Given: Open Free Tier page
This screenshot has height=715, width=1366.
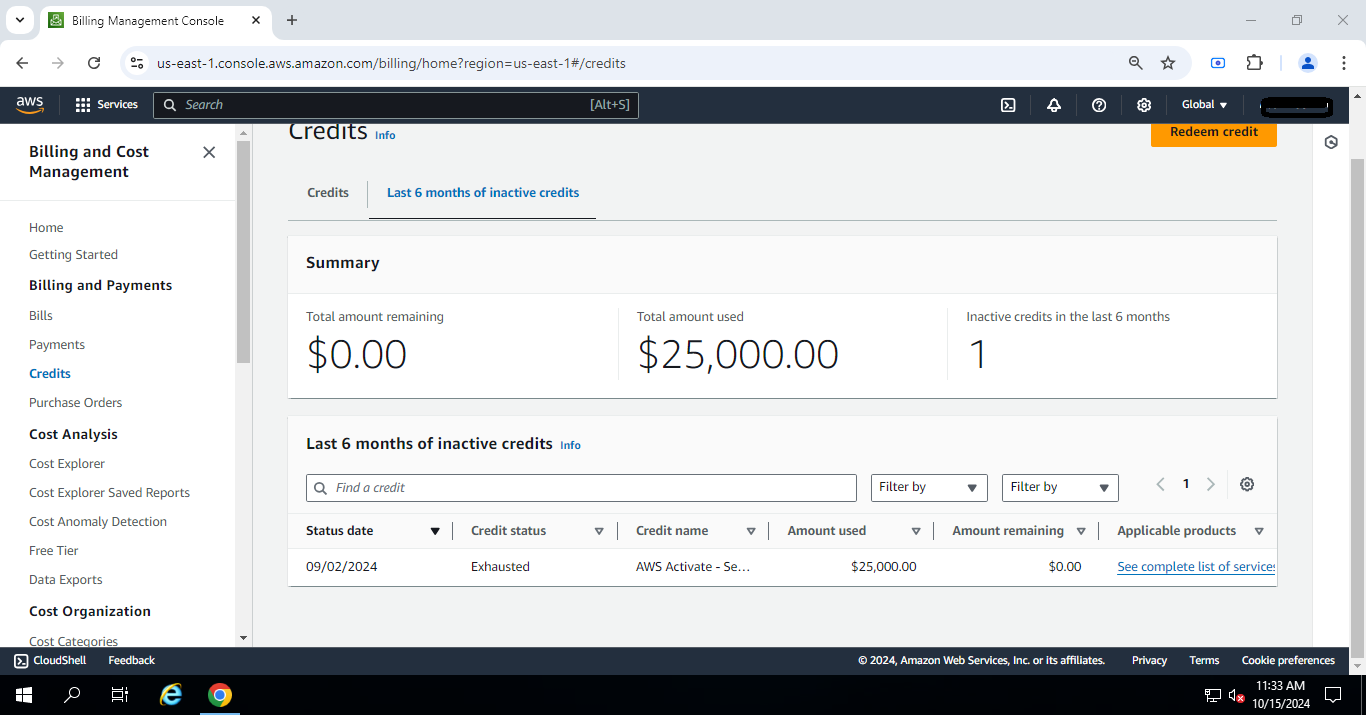Looking at the screenshot, I should pyautogui.click(x=54, y=551).
